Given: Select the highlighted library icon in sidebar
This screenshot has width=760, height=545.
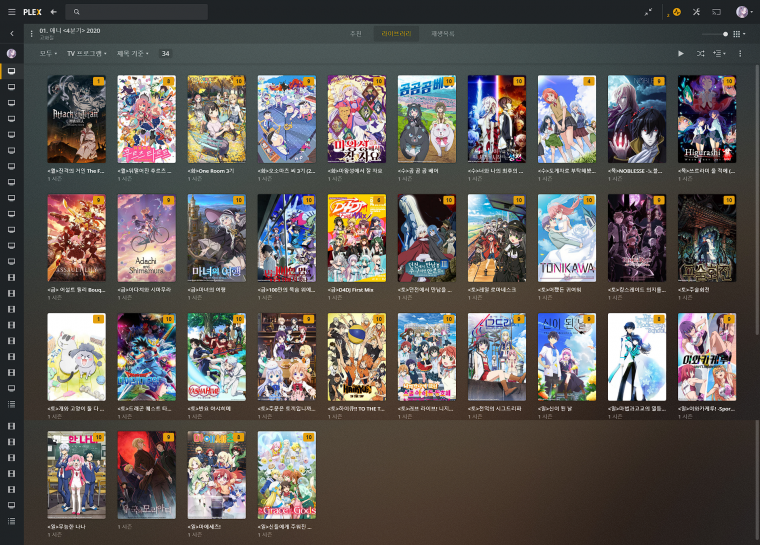Looking at the screenshot, I should 12,71.
